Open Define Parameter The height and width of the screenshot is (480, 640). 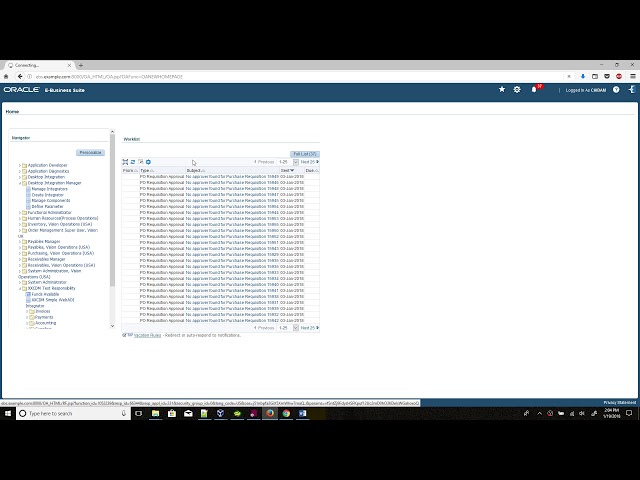pyautogui.click(x=47, y=207)
